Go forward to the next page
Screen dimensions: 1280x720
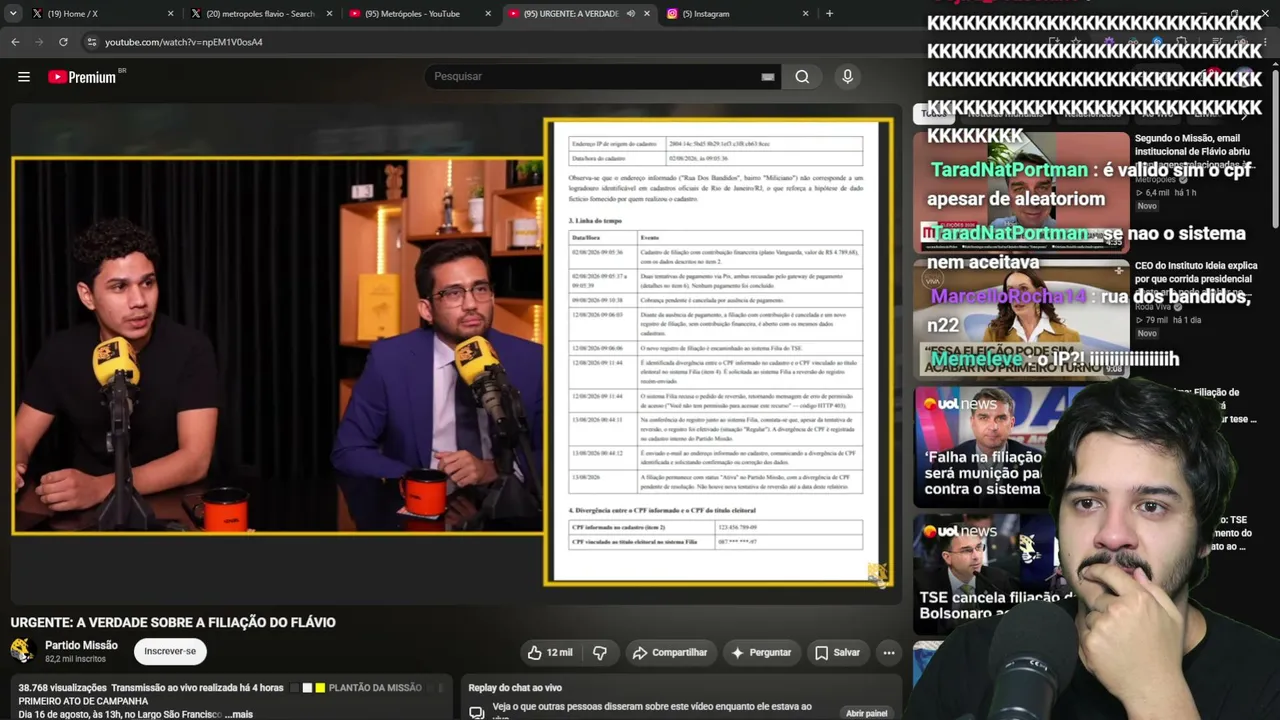click(39, 42)
